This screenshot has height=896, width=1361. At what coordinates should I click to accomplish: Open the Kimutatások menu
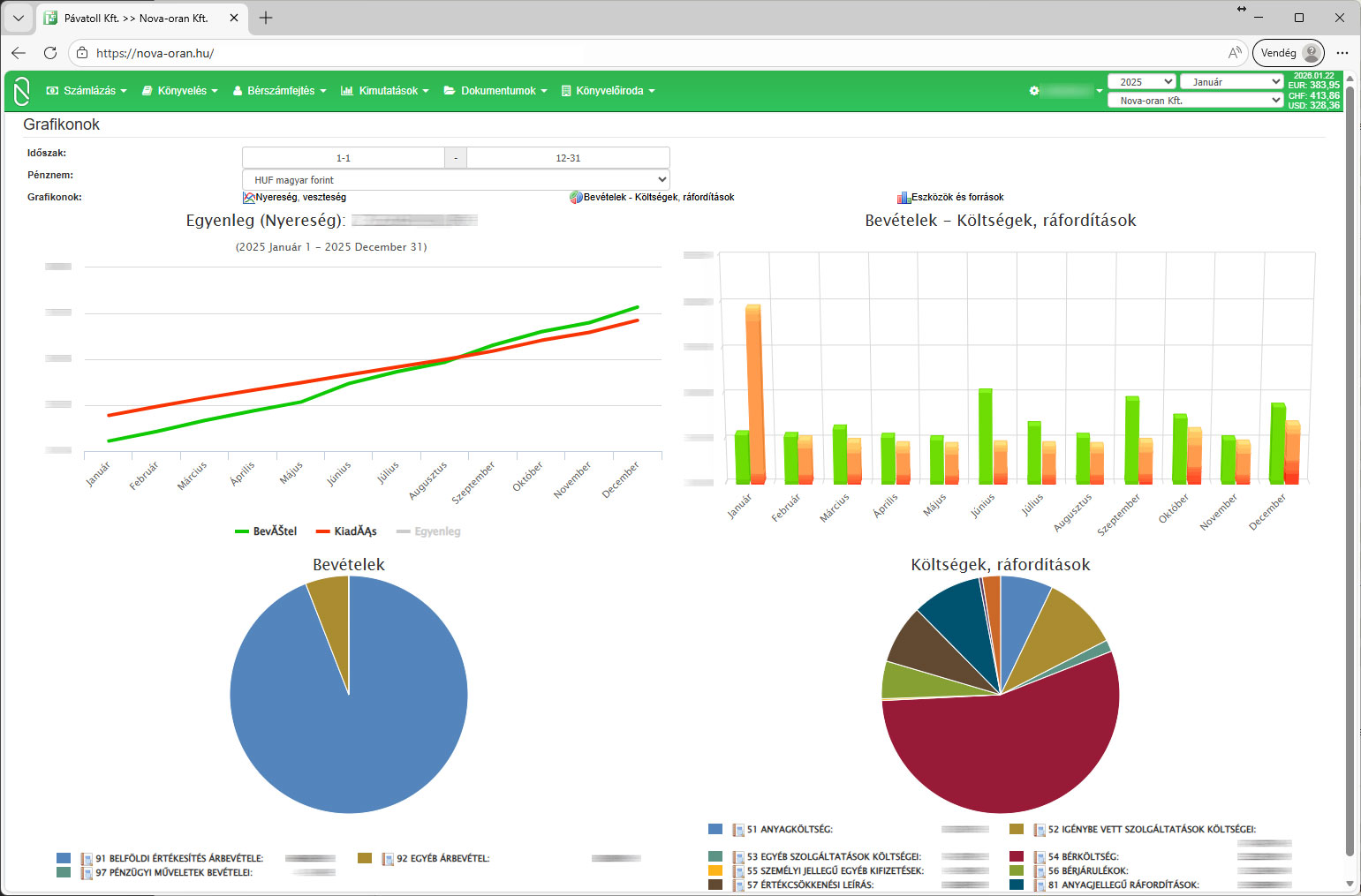click(x=385, y=91)
